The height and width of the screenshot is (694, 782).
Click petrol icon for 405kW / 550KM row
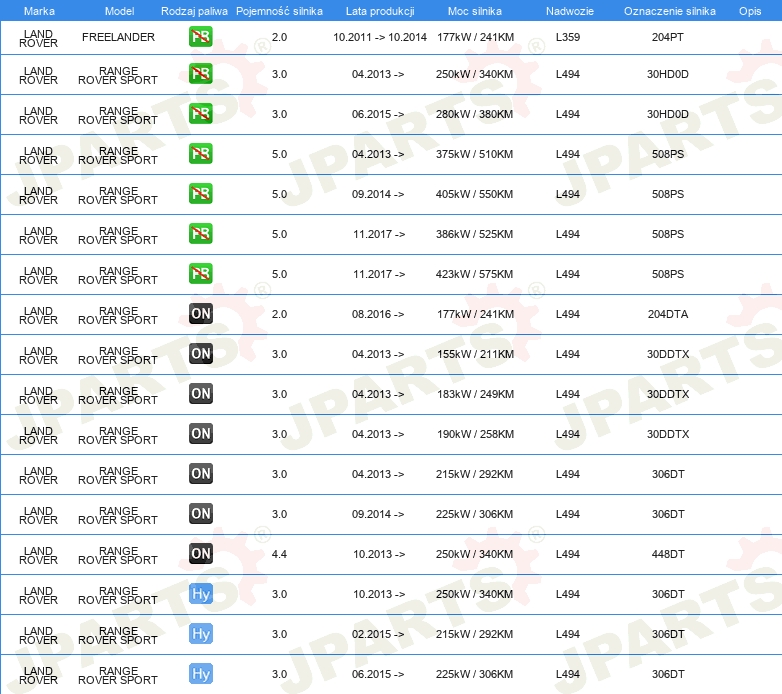pyautogui.click(x=200, y=194)
